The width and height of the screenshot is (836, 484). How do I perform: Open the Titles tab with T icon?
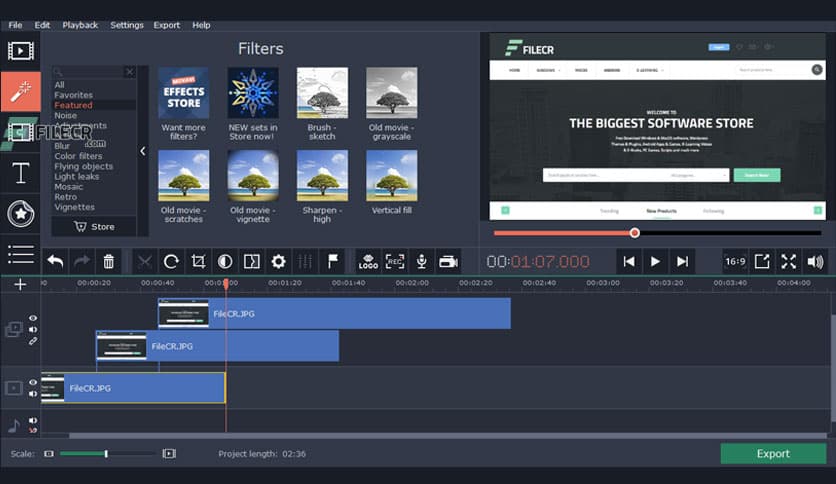(x=21, y=173)
